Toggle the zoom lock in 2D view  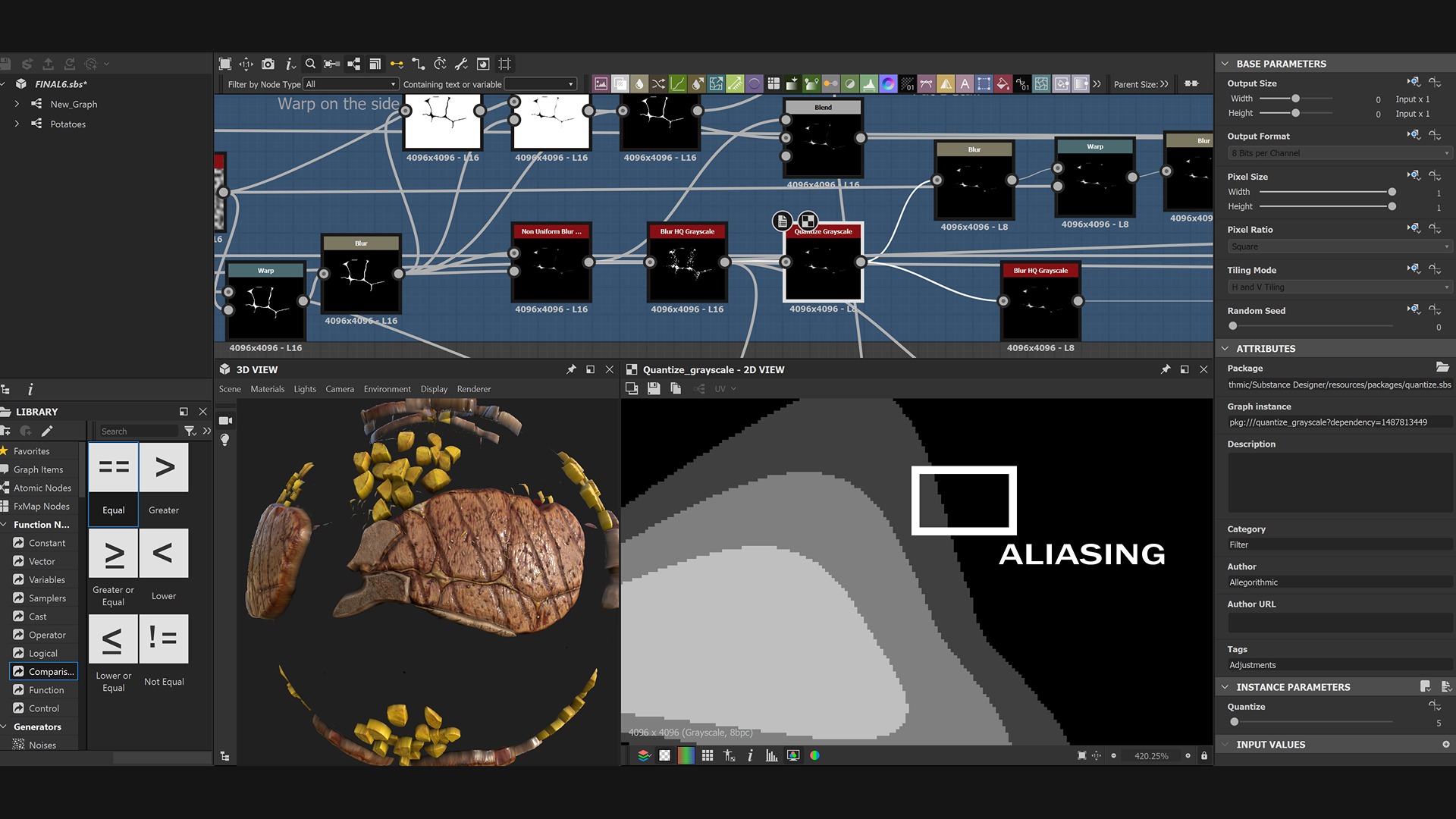tap(1204, 755)
